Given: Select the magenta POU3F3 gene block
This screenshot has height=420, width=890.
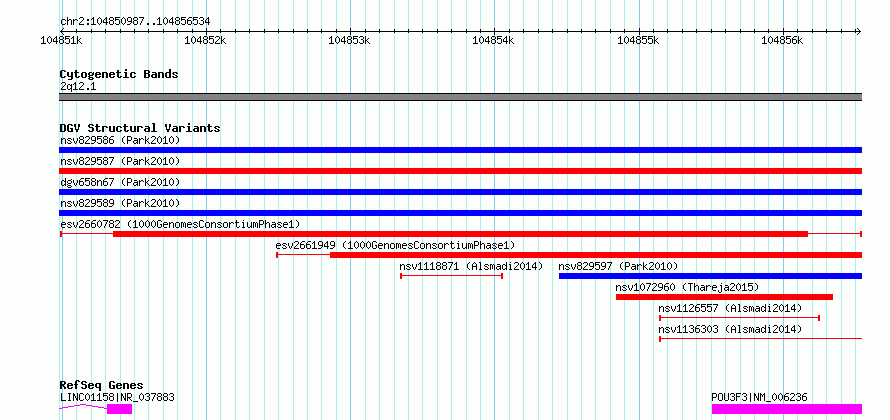Looking at the screenshot, I should (x=787, y=409).
